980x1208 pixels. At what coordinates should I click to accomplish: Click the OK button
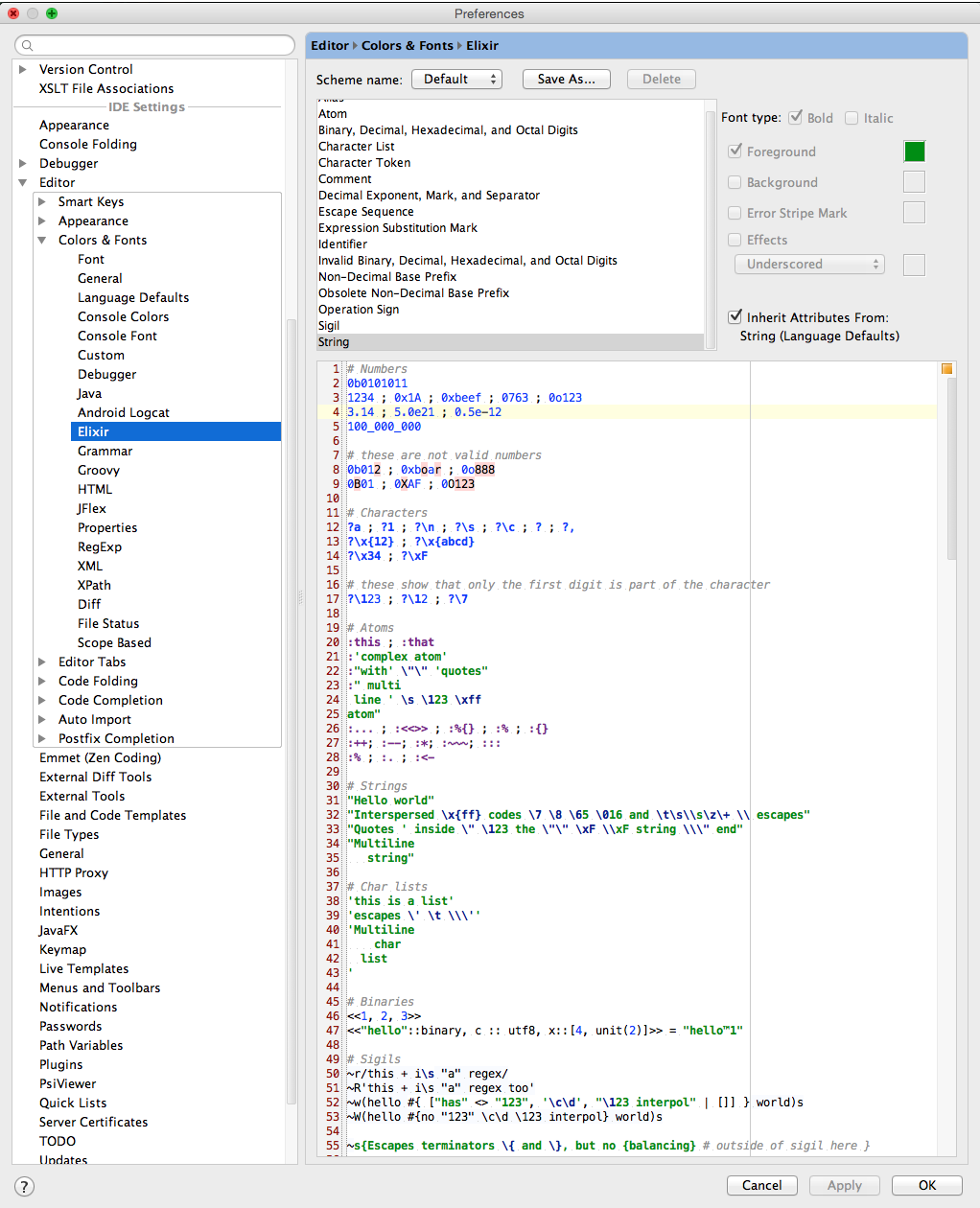tap(927, 1185)
